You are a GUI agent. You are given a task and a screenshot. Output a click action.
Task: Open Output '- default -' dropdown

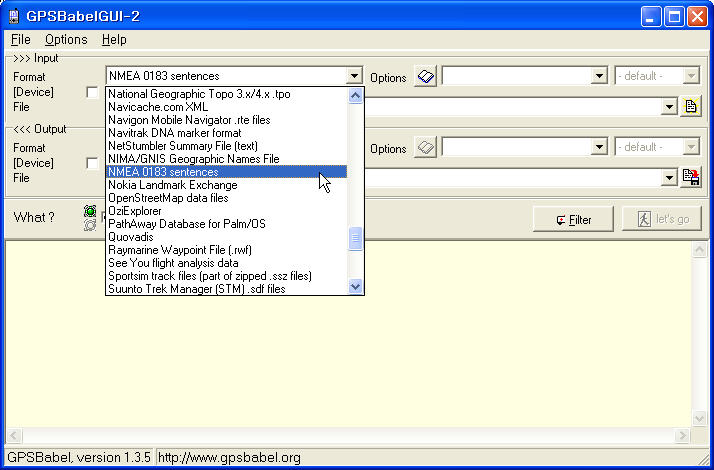point(691,147)
